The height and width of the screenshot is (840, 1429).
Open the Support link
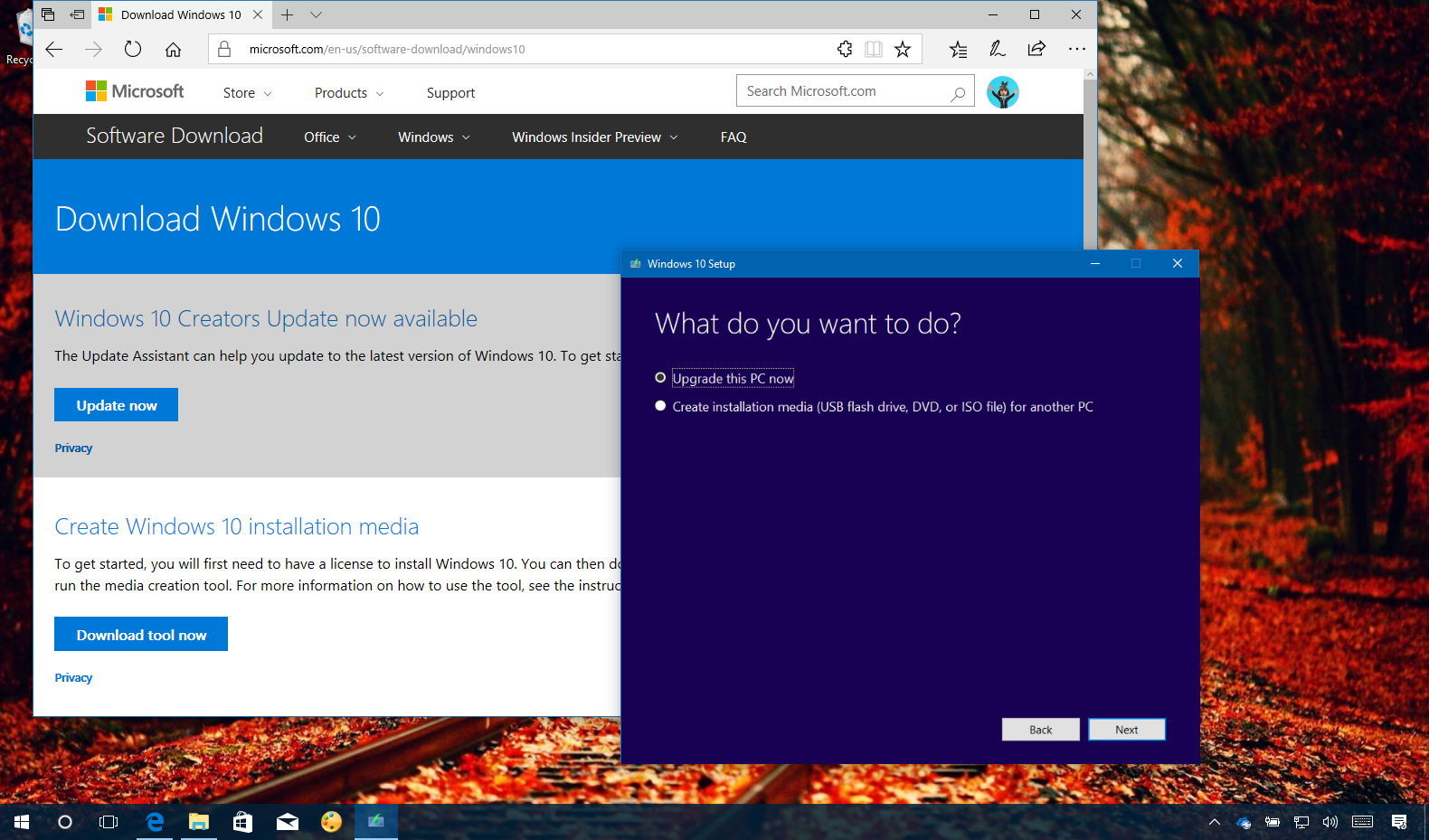click(450, 93)
